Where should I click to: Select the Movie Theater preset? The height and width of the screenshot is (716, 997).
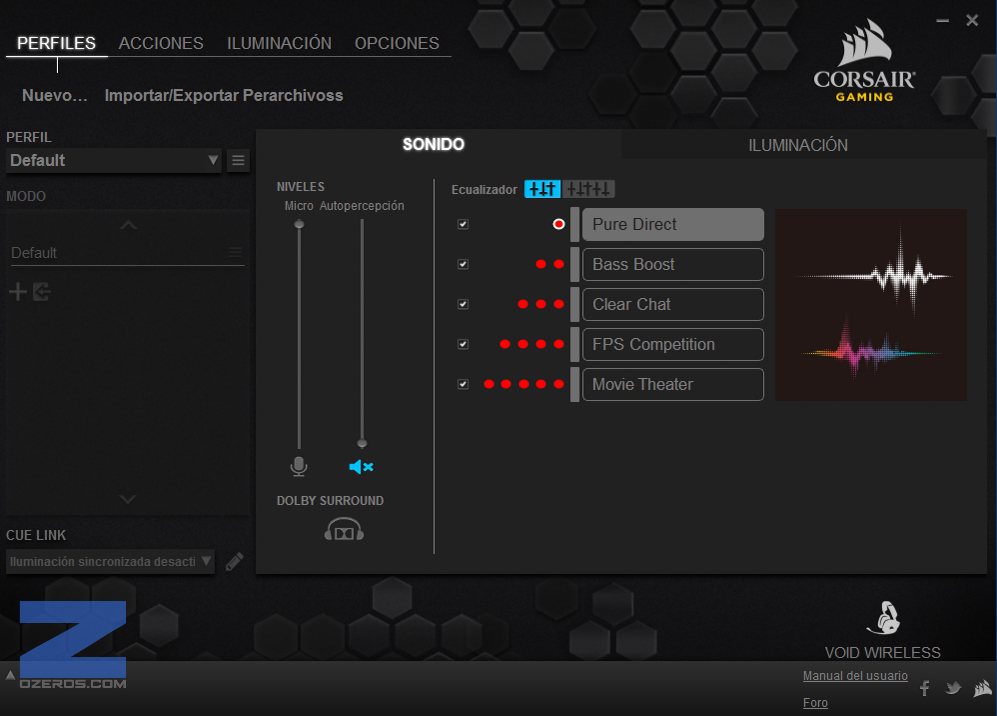pos(673,385)
